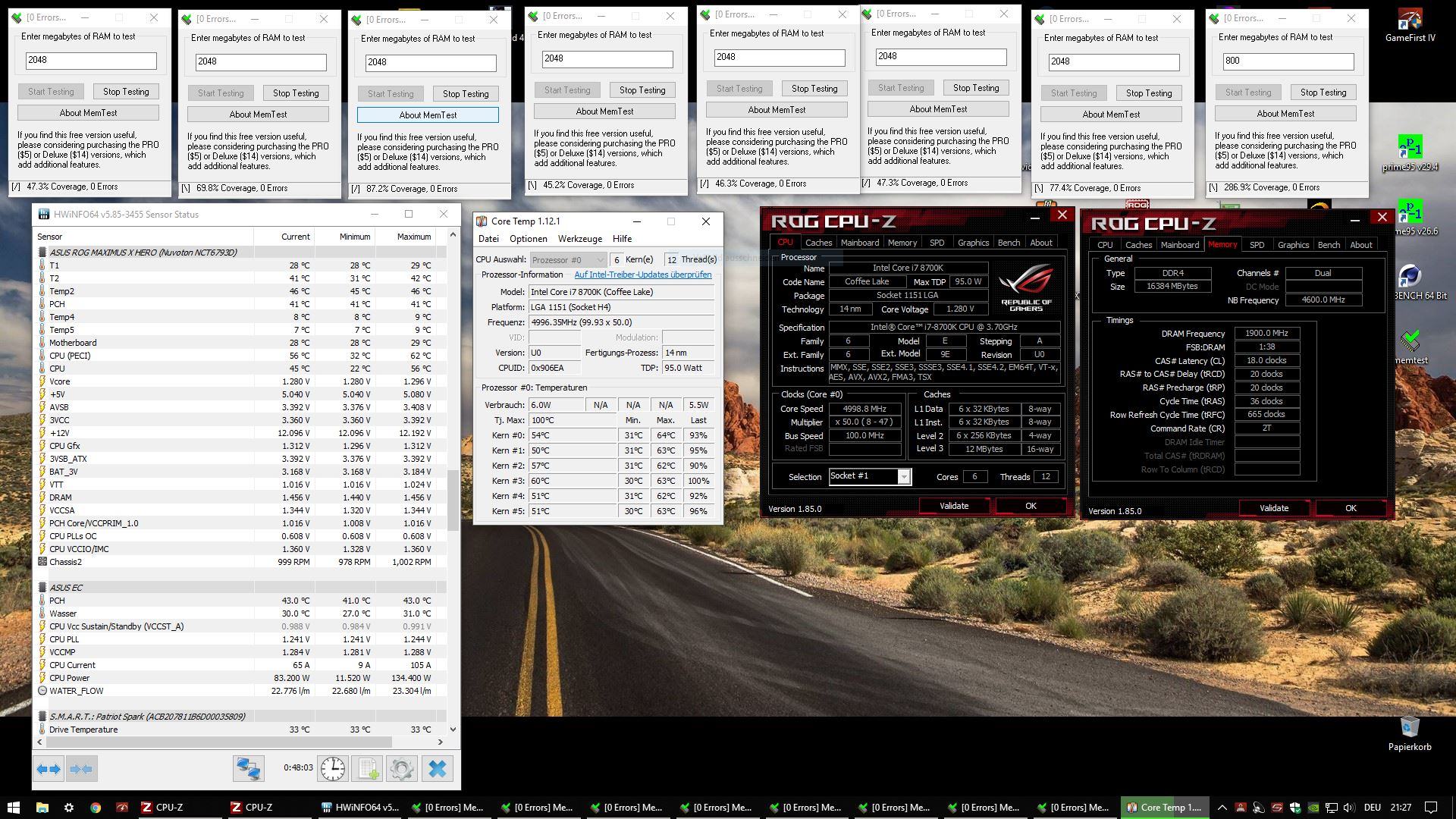The image size is (1456, 819).
Task: Select Vcore row in HWiNFO
Action: point(240,381)
